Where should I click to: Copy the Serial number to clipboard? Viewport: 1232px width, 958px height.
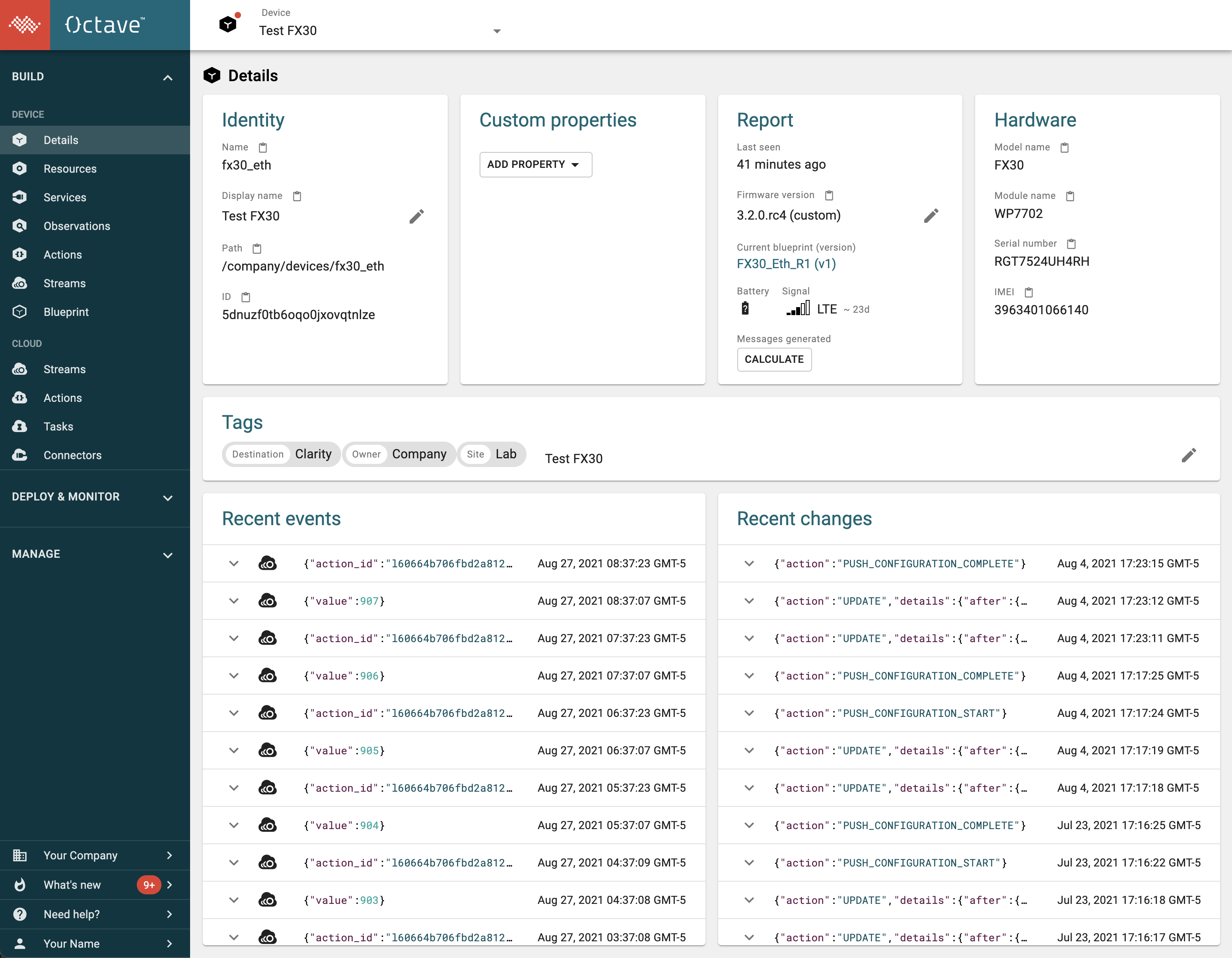click(1071, 244)
